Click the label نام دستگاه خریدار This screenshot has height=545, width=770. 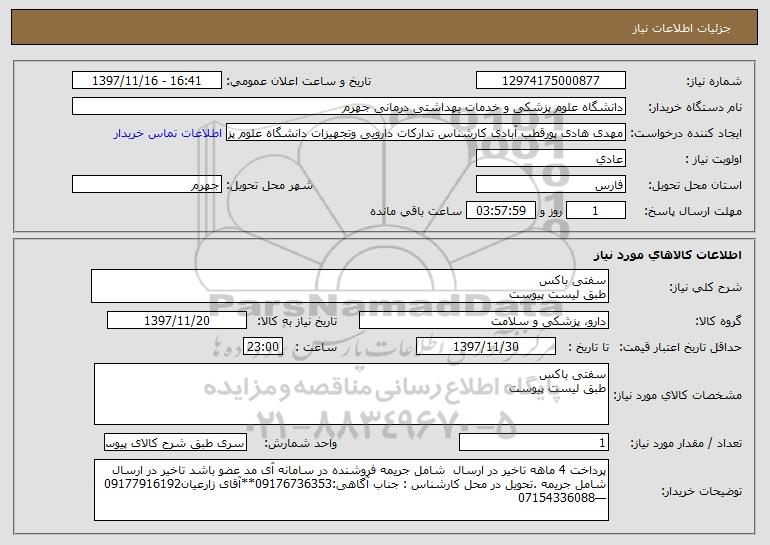(x=695, y=107)
